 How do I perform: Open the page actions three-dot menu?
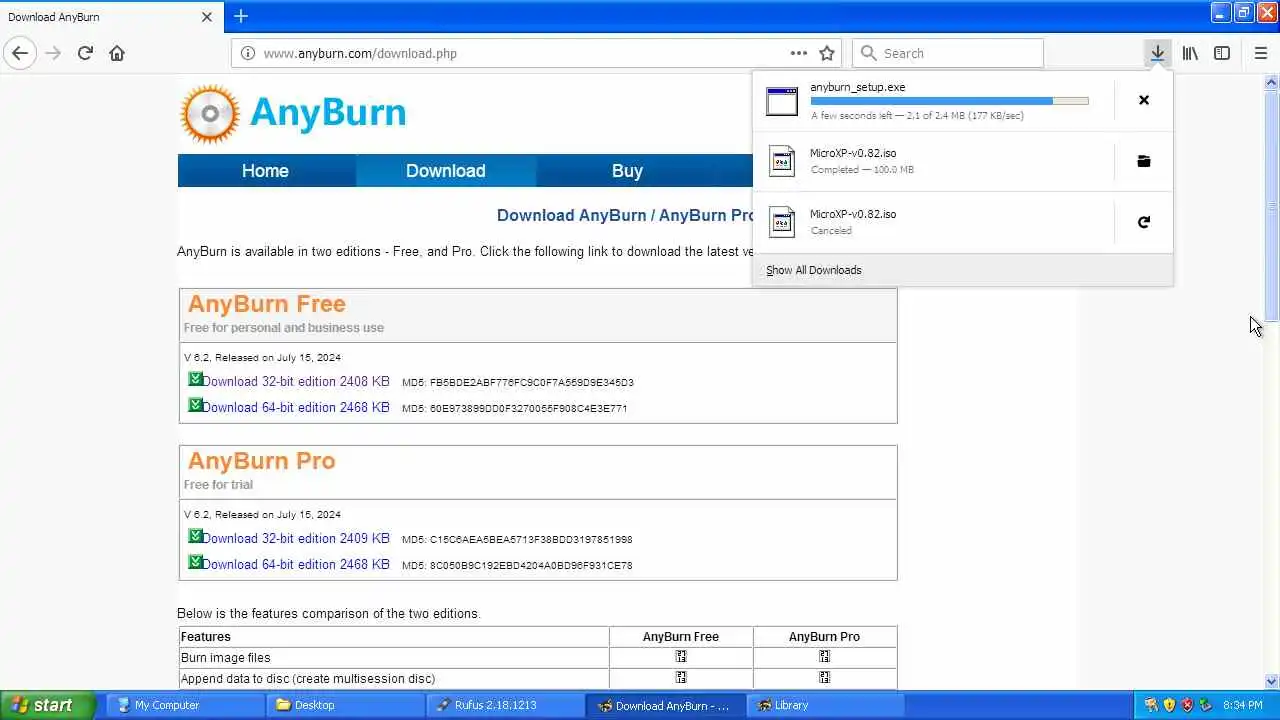point(798,53)
